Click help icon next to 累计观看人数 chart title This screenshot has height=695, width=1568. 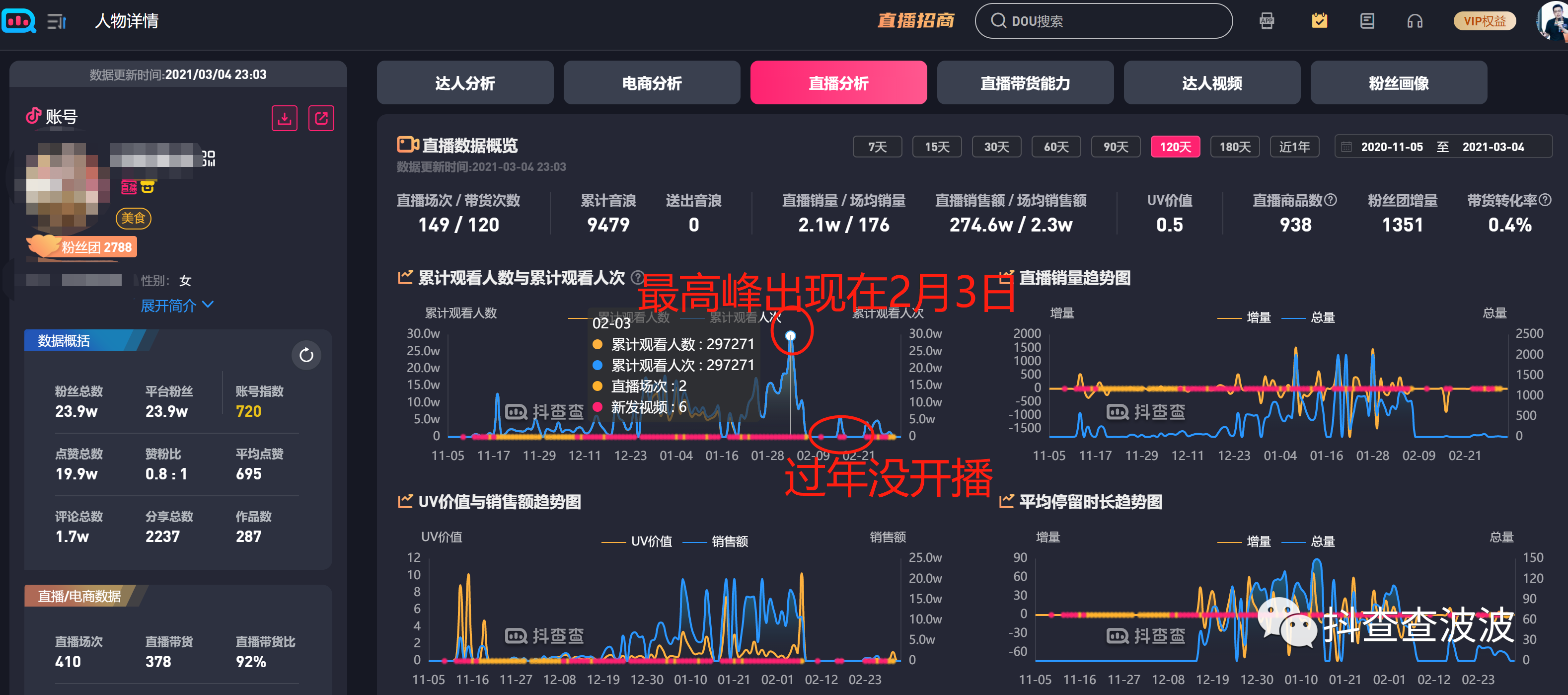[637, 278]
